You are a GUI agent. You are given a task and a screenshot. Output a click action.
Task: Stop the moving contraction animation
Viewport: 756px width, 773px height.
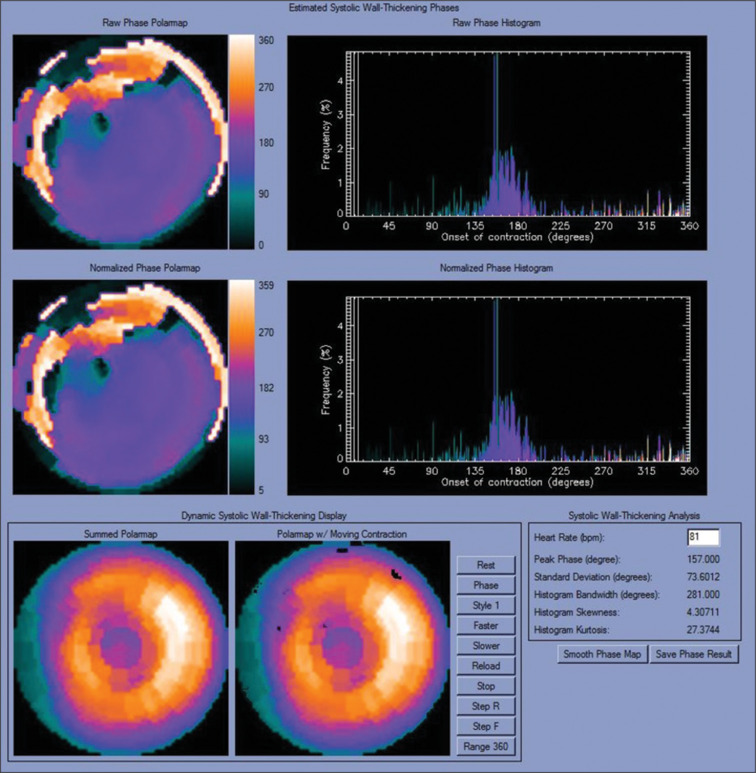(486, 687)
